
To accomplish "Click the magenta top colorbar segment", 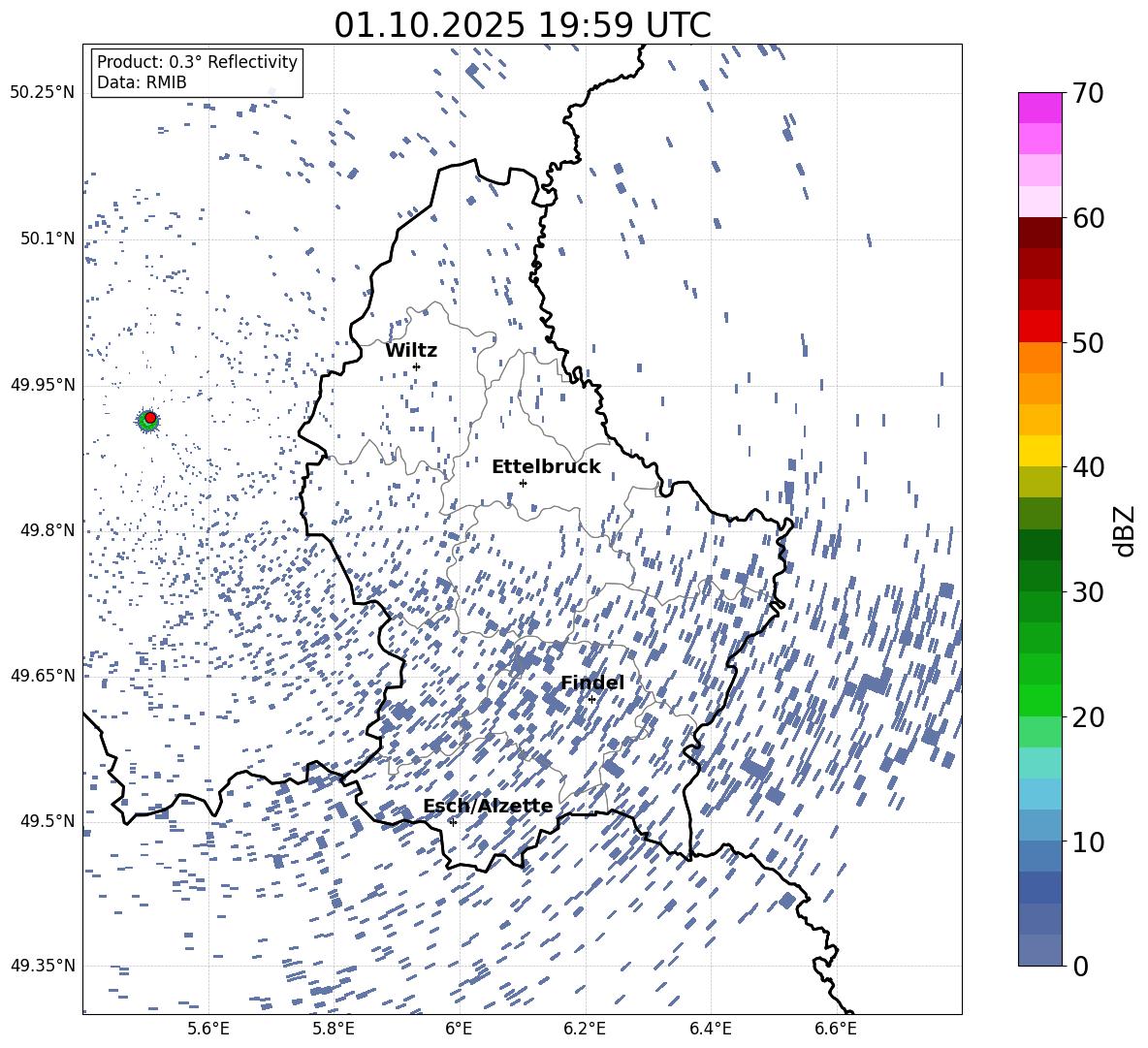I will click(x=1040, y=108).
